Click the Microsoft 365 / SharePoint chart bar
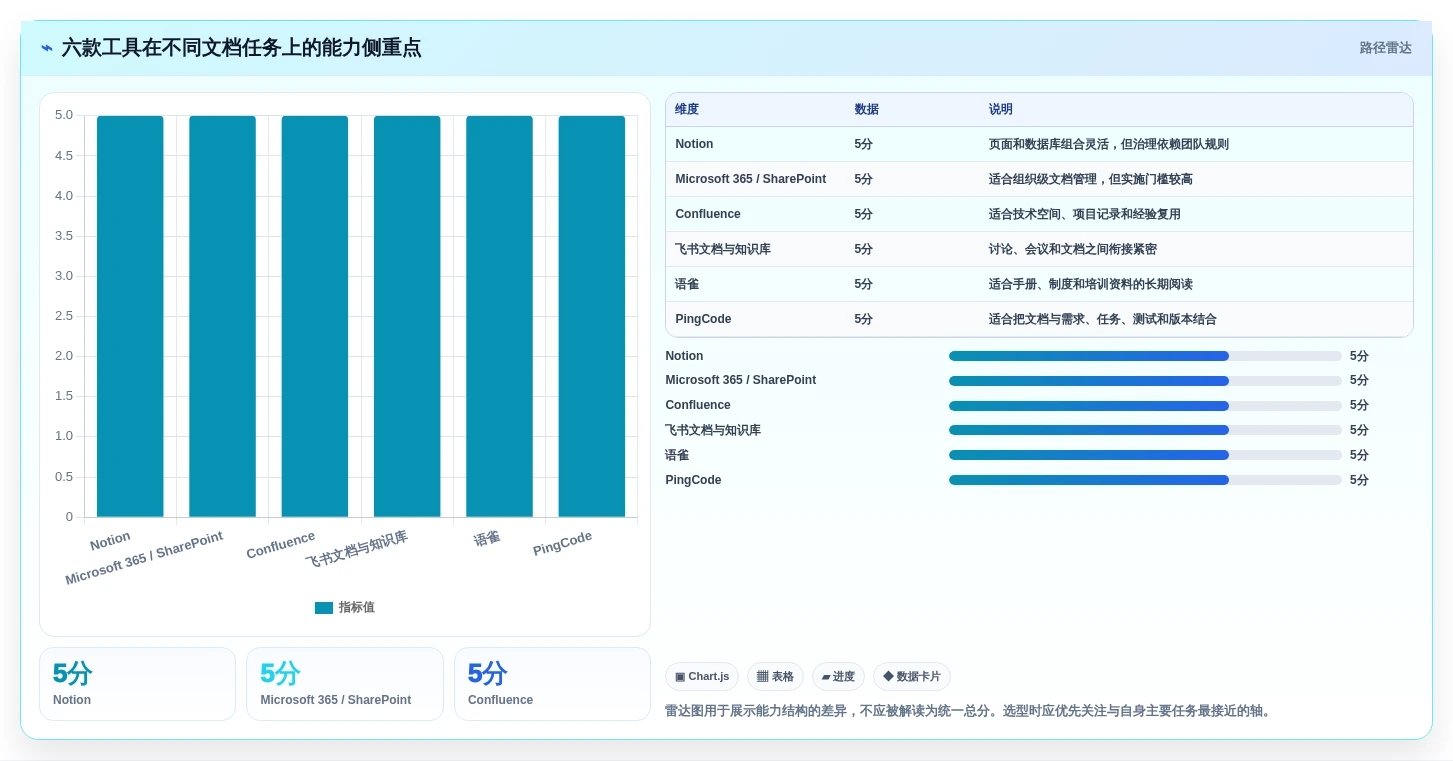This screenshot has width=1453, height=761. click(222, 316)
